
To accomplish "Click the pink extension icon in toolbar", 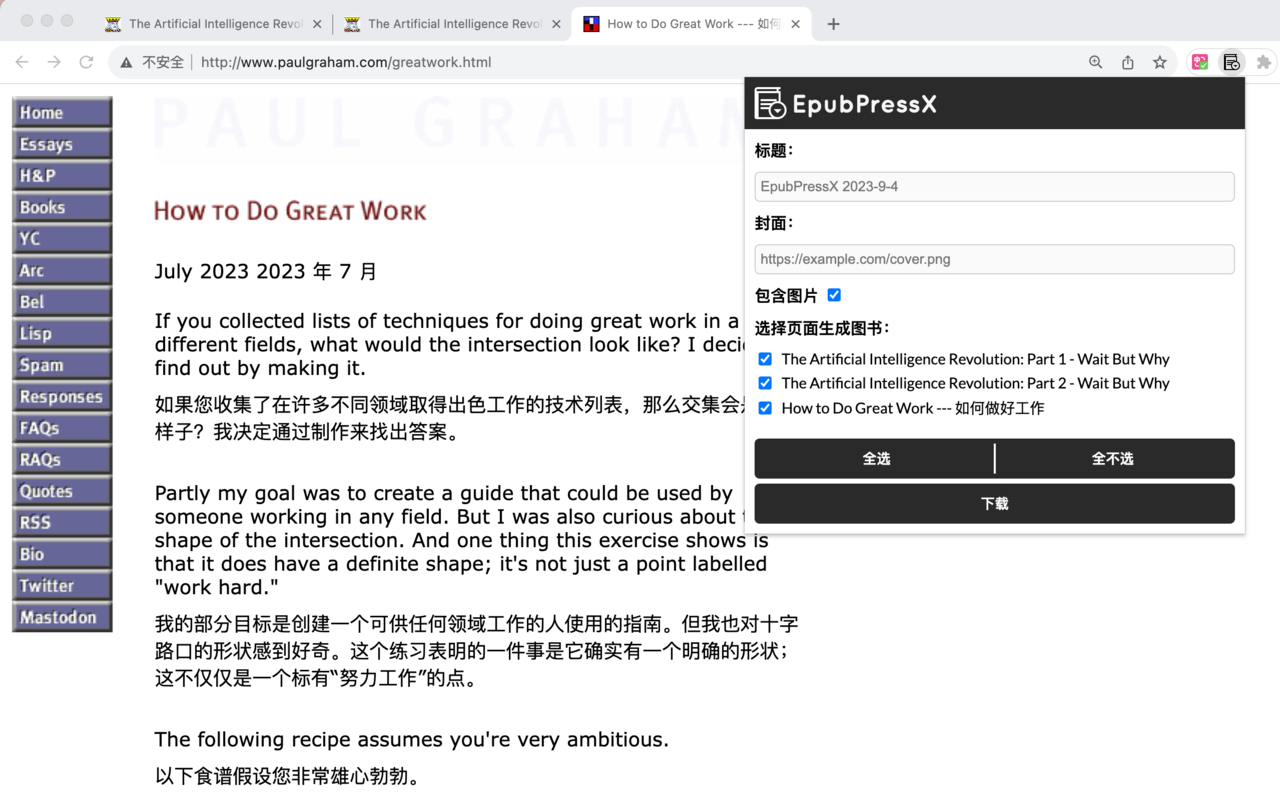I will [x=1199, y=61].
